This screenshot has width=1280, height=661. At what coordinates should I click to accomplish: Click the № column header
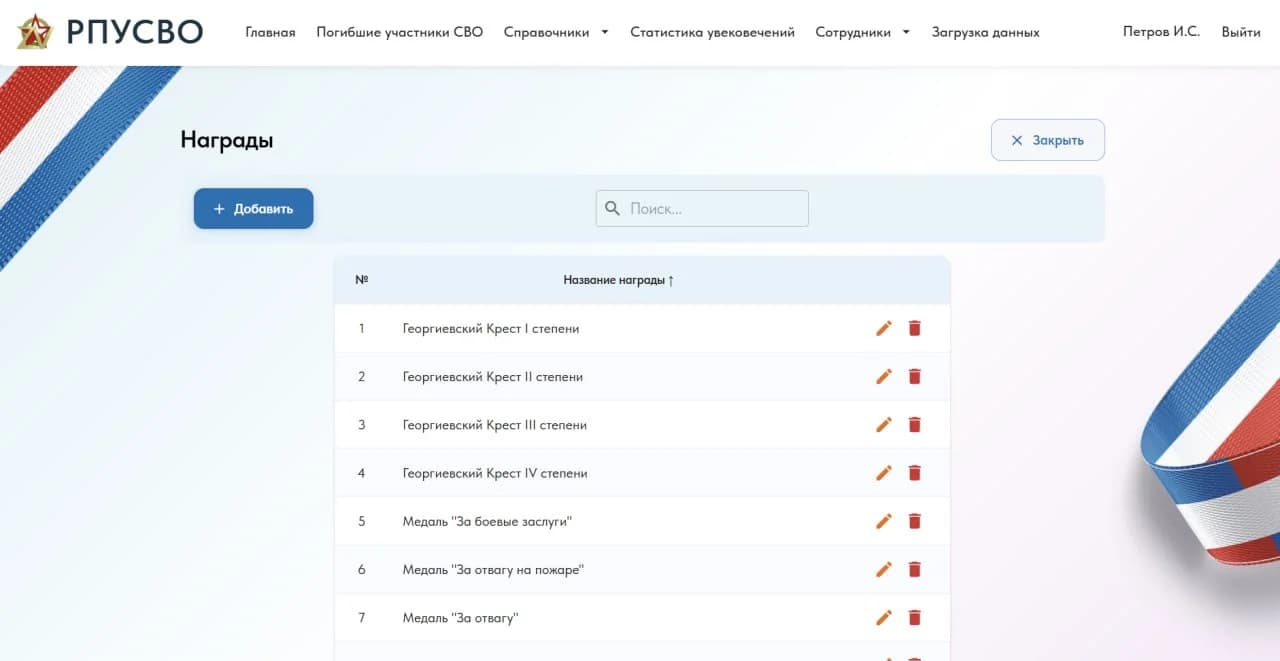tap(362, 280)
